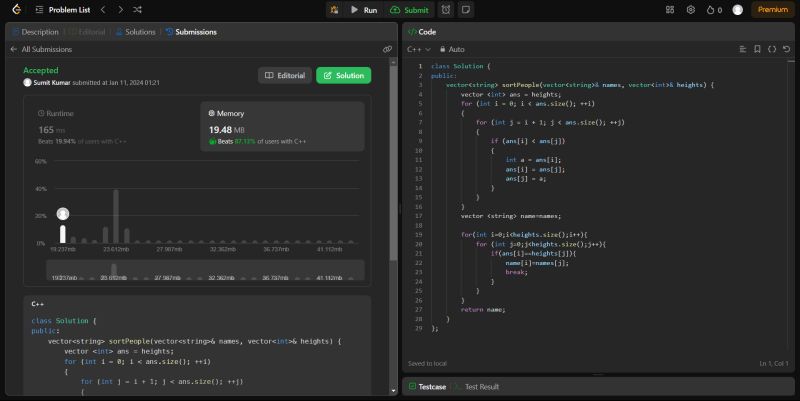Click the braces snippet icon in editor
The height and width of the screenshot is (401, 800).
pyautogui.click(x=772, y=49)
